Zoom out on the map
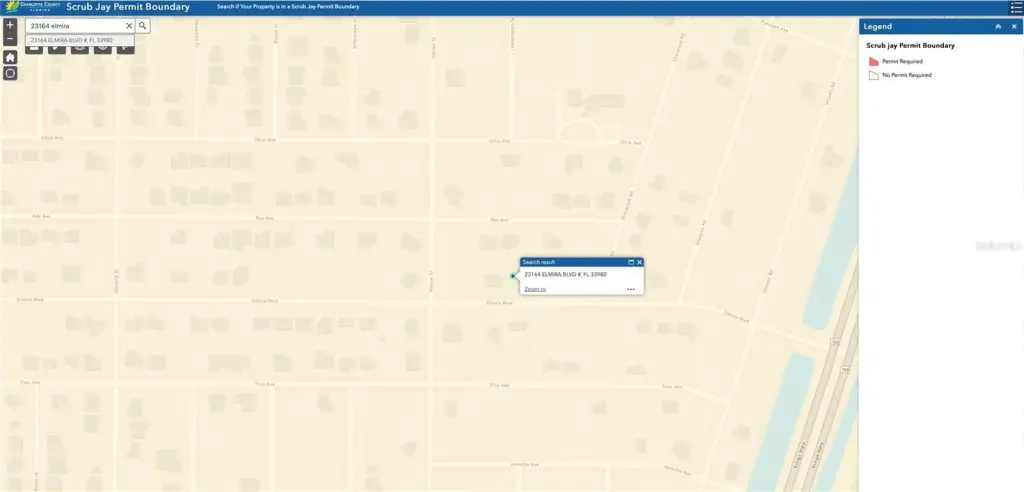 pyautogui.click(x=10, y=39)
